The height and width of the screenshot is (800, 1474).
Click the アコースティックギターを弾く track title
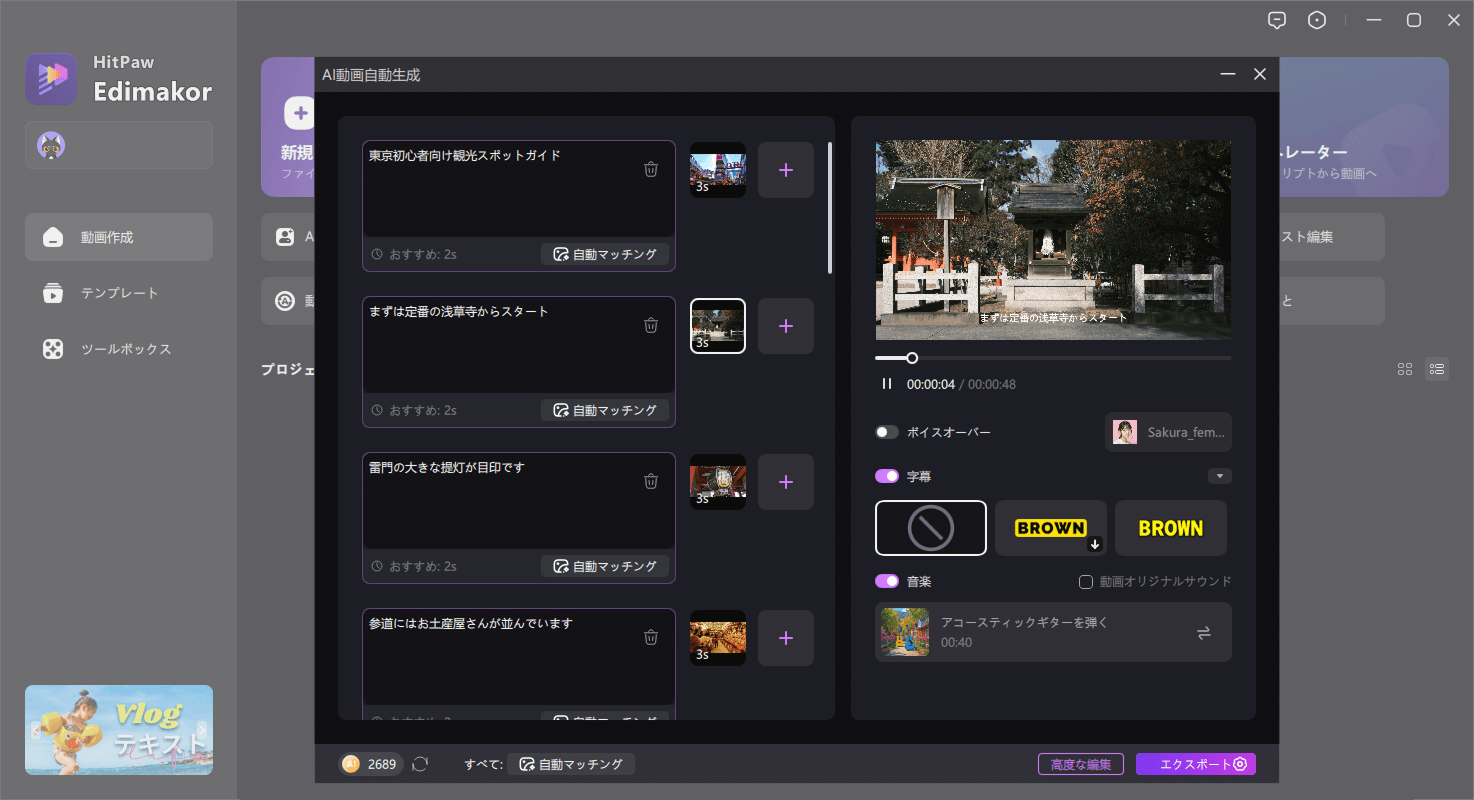[x=1025, y=622]
